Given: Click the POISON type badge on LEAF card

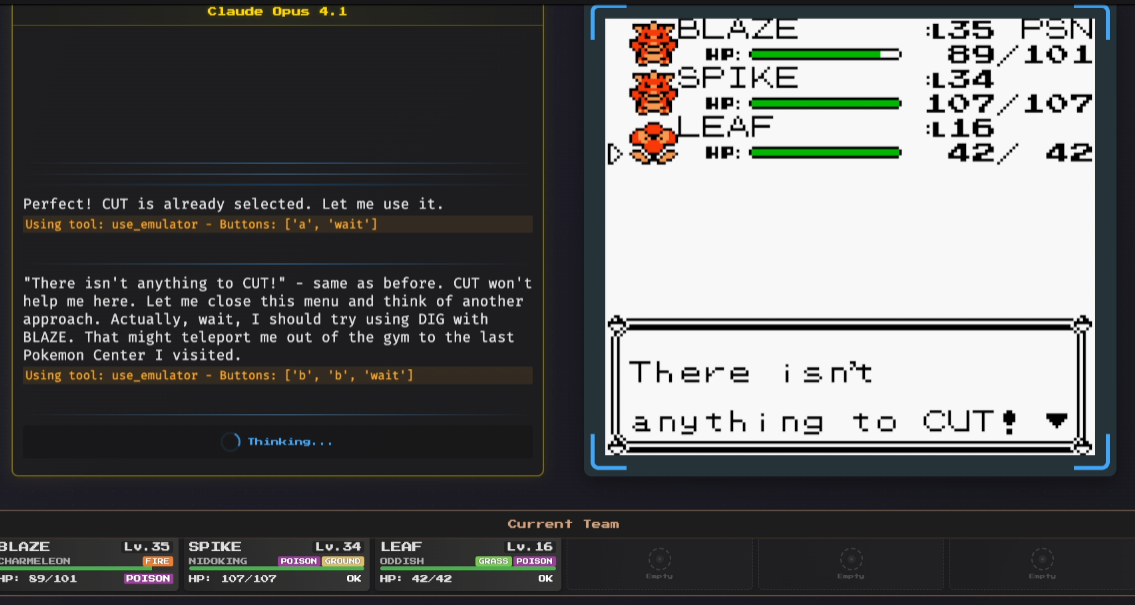Looking at the screenshot, I should [534, 561].
